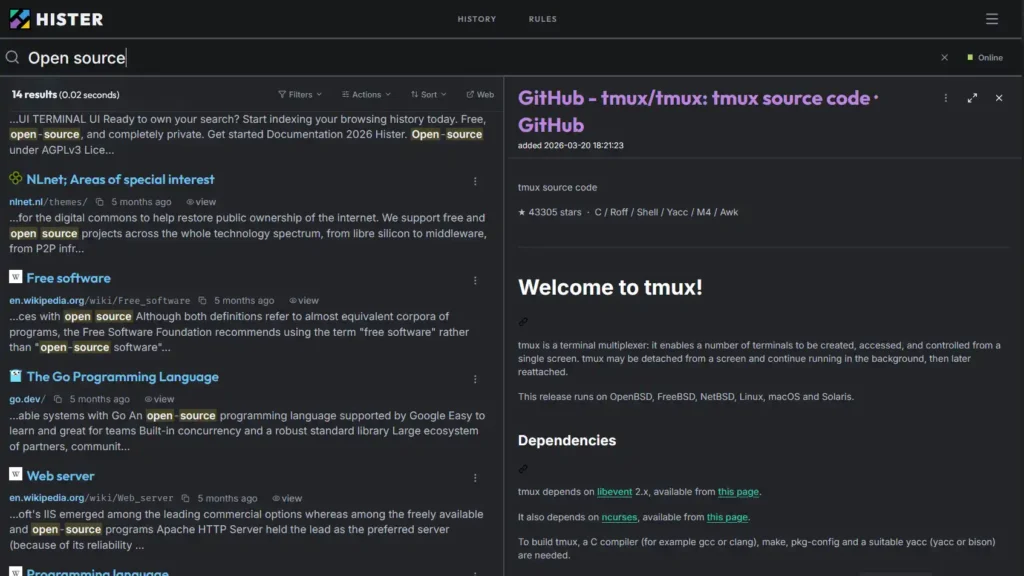Open the en.wikipedia.org/wiki/Web_server URL

tap(91, 498)
